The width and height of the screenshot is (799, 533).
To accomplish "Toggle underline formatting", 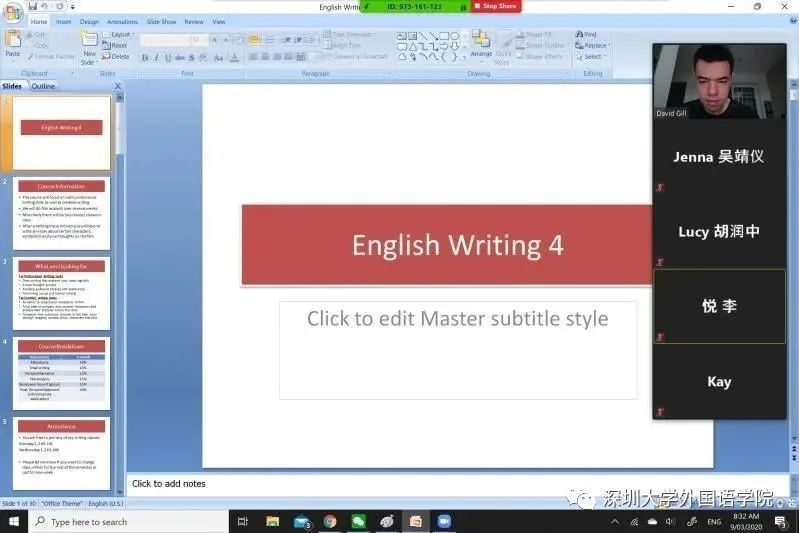I will [168, 58].
